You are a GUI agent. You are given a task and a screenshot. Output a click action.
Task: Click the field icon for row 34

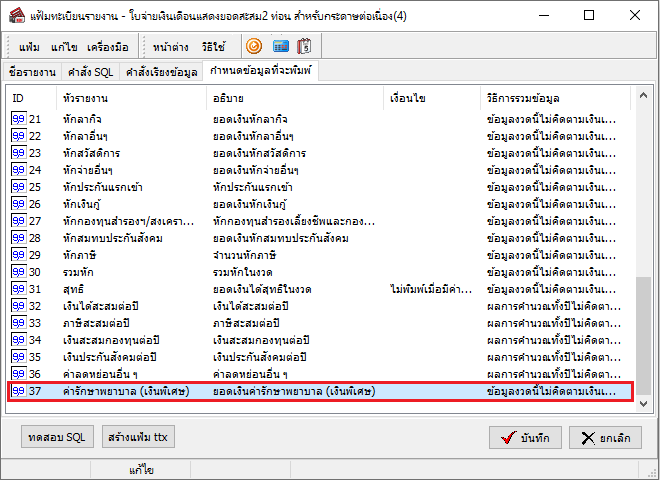17,340
